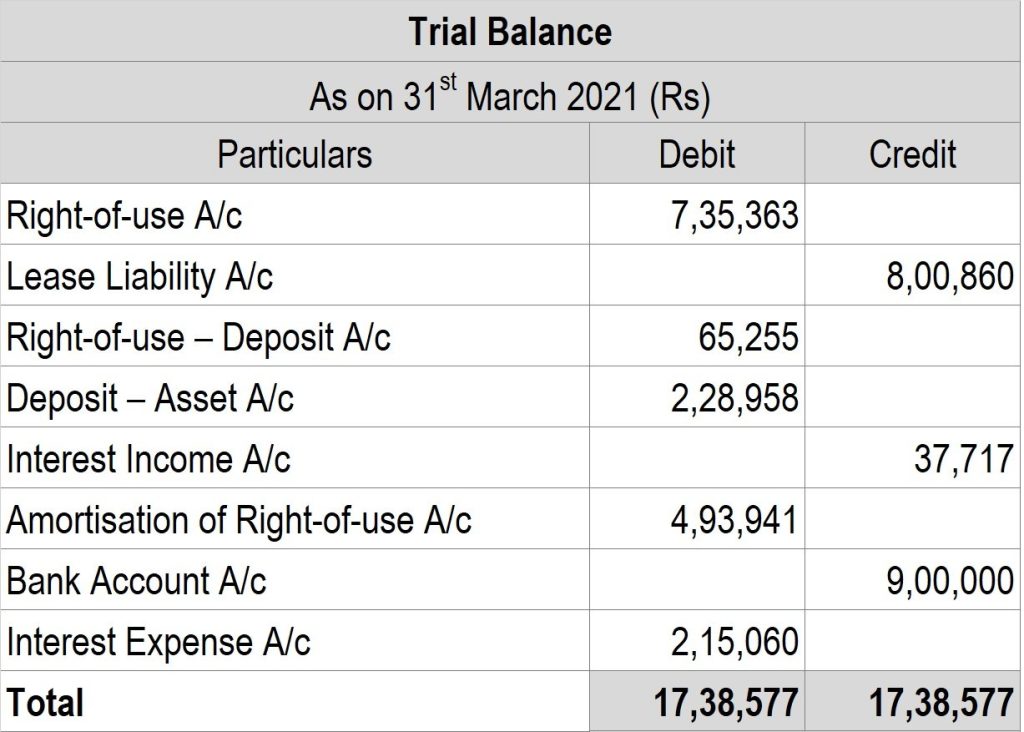
Task: Select the Right-of-use A/c row label
Action: coord(125,216)
